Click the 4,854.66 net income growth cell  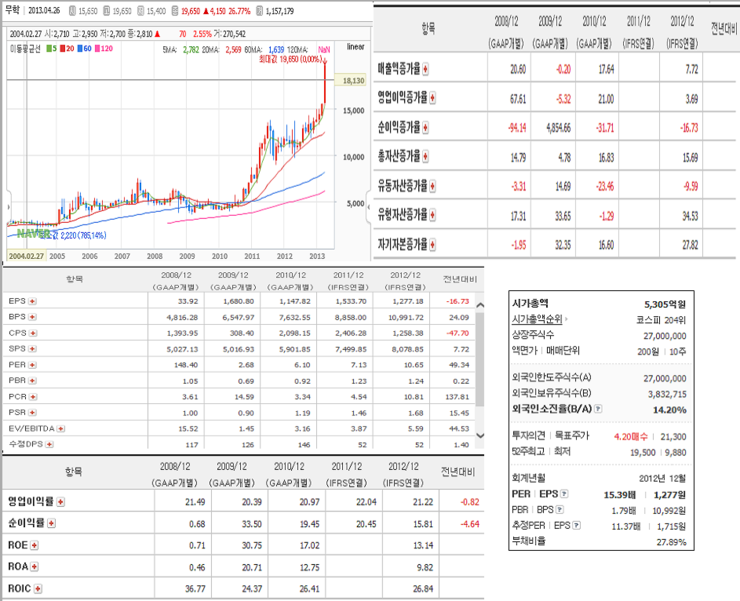[x=558, y=128]
